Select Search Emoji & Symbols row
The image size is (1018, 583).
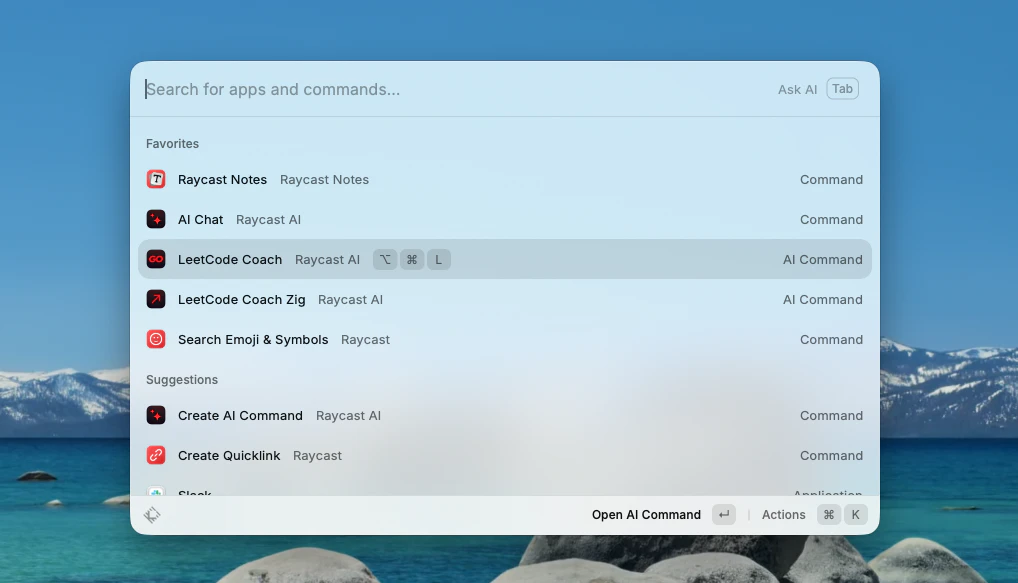point(504,340)
